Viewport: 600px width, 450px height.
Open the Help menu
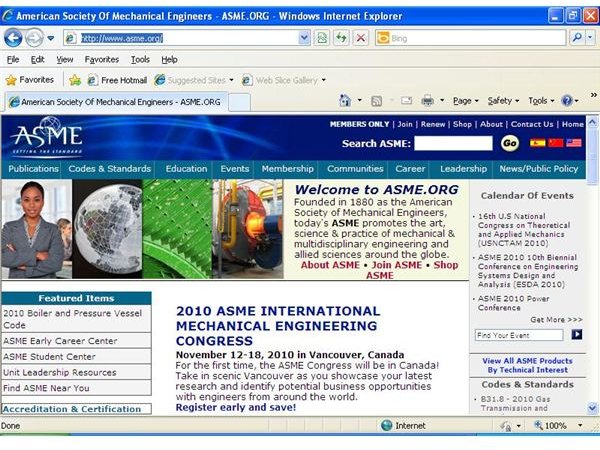coord(169,60)
